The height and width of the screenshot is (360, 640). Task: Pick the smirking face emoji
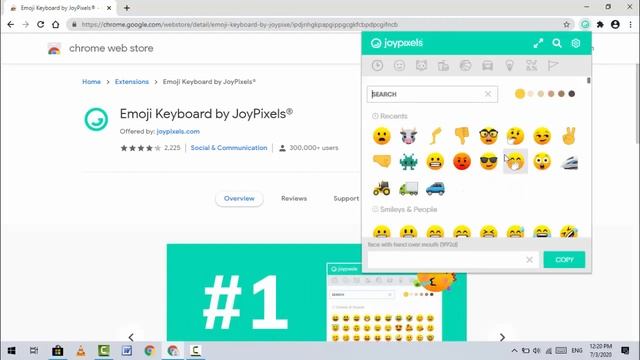(542, 136)
